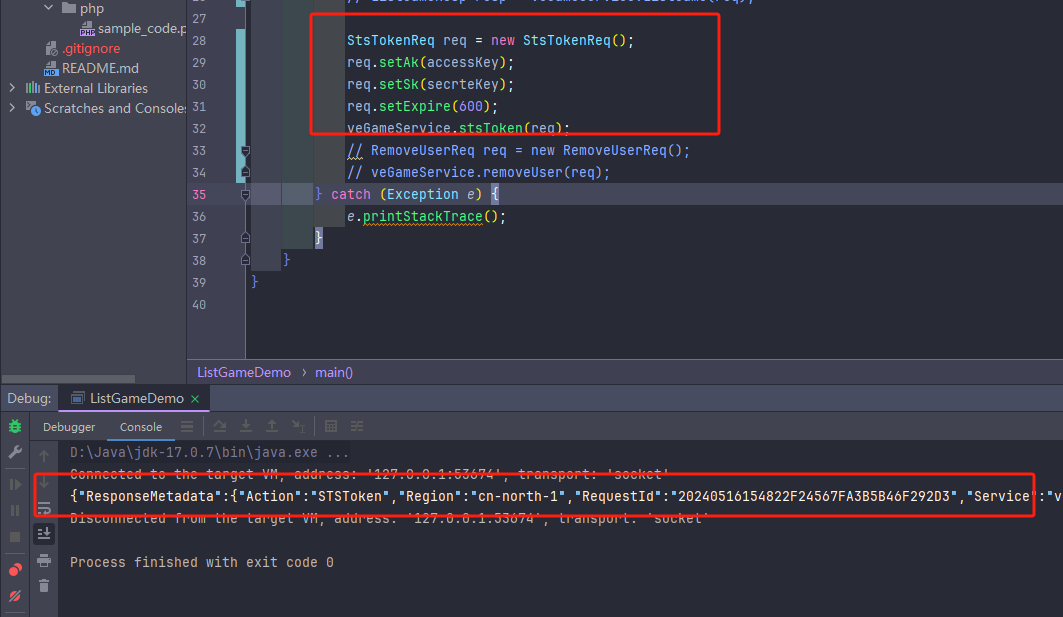Click the Pause Program icon
This screenshot has width=1063, height=617.
click(x=15, y=510)
